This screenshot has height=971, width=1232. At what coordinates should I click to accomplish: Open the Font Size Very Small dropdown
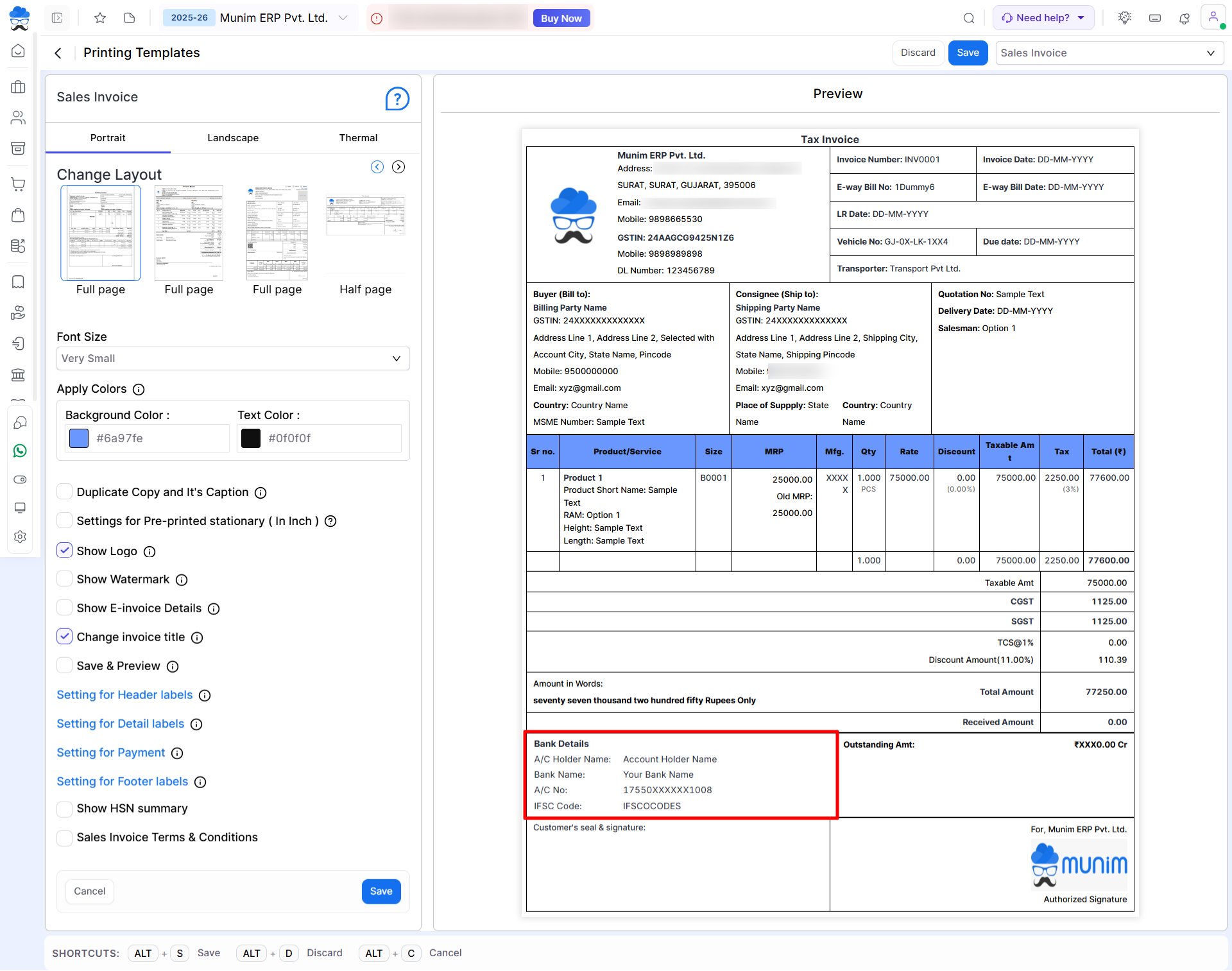[x=233, y=359]
